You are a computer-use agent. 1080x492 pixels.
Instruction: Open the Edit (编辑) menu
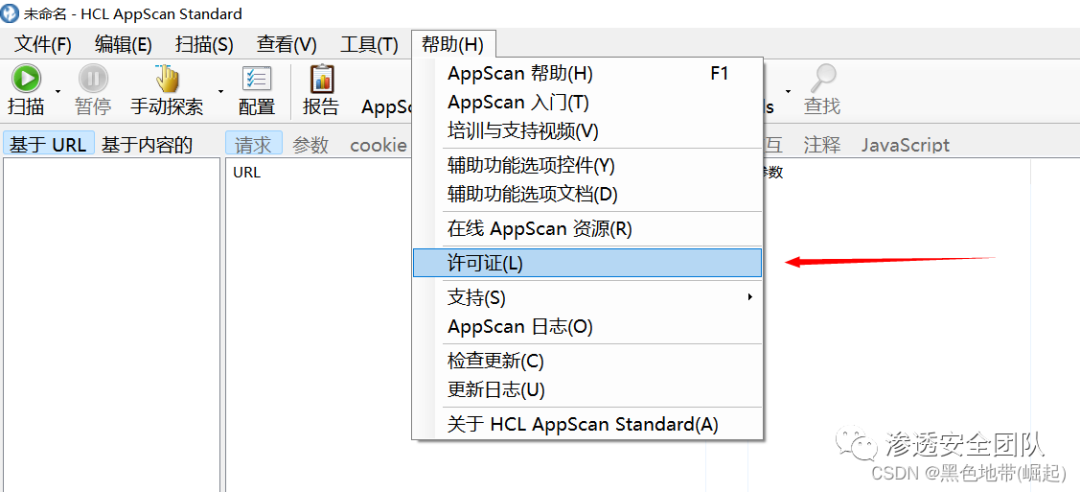click(x=123, y=45)
